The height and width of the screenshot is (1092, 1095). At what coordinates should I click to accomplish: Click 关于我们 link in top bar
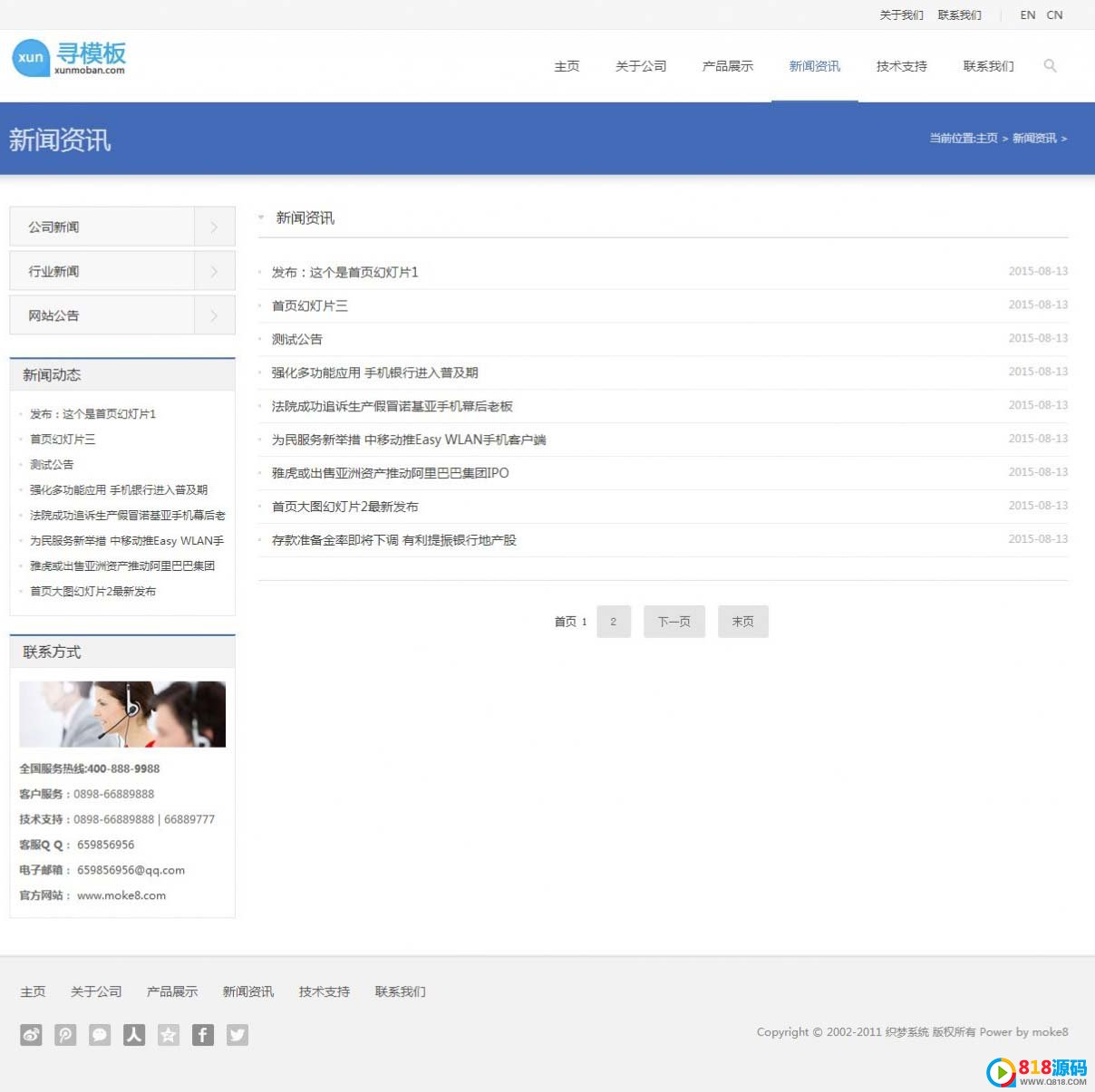click(x=902, y=14)
